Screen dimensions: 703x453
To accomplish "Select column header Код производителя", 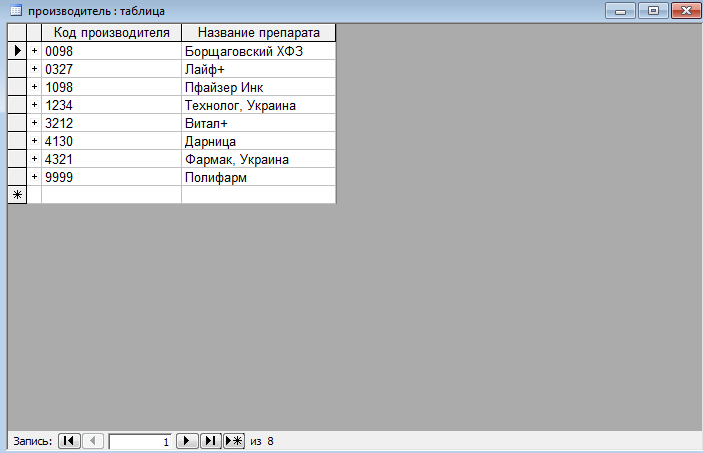I will 112,32.
